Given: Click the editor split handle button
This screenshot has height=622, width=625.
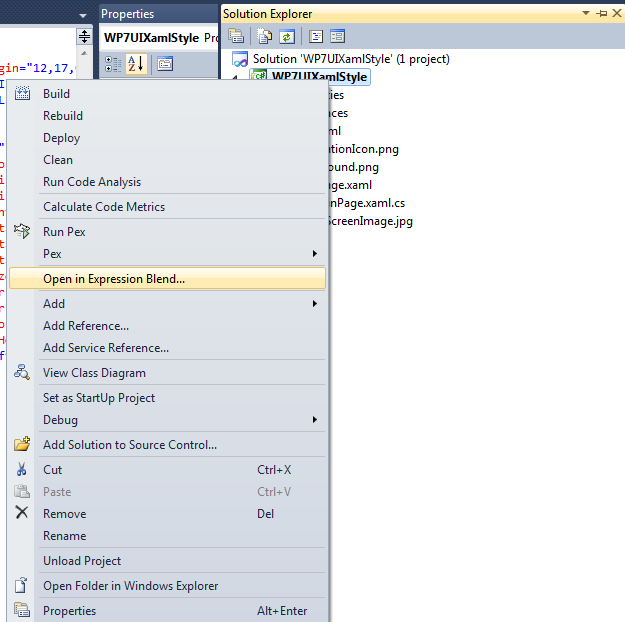Looking at the screenshot, I should pos(84,37).
